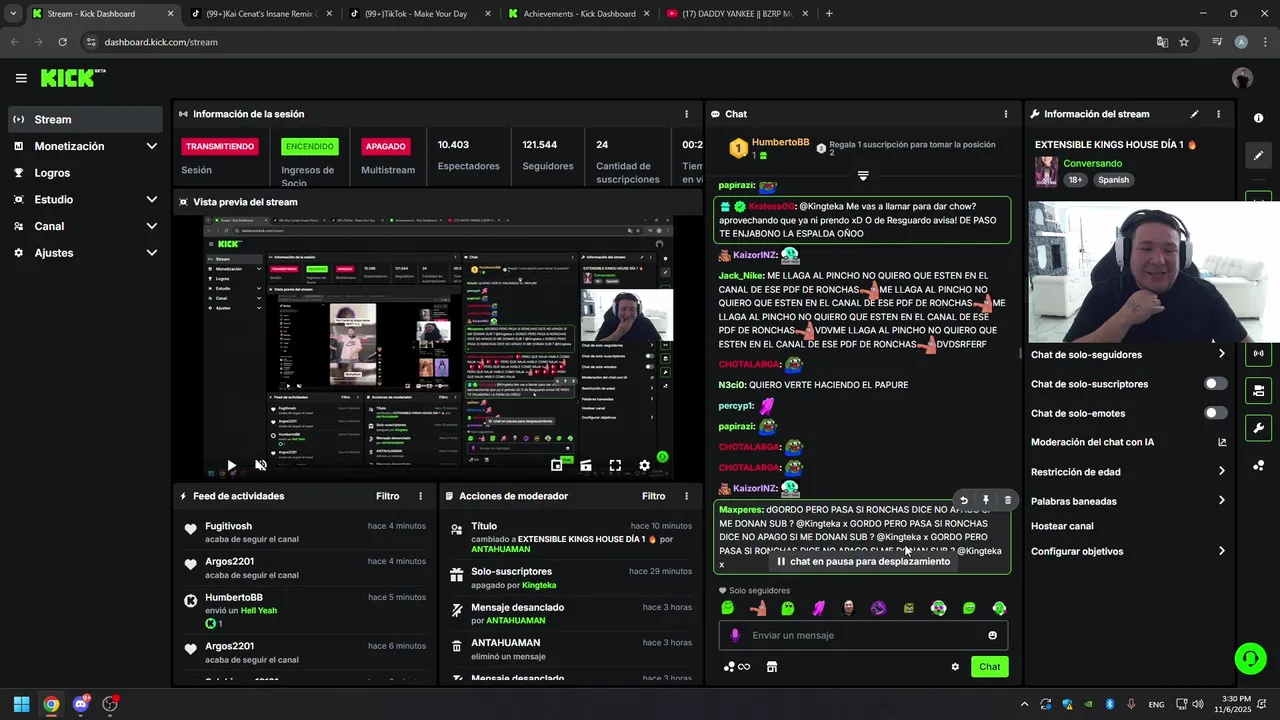This screenshot has width=1280, height=720.
Task: Enter fullscreen on stream preview
Action: [615, 465]
